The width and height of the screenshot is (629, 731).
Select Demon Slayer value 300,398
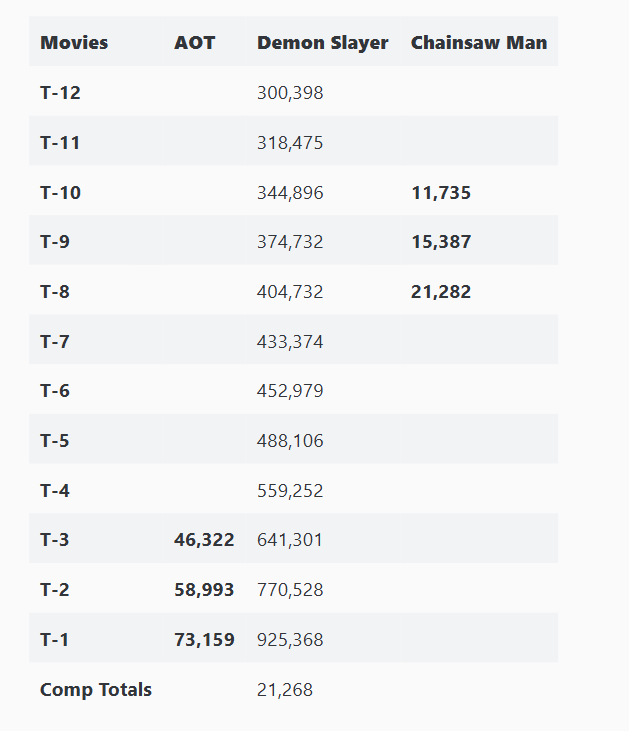pos(290,93)
